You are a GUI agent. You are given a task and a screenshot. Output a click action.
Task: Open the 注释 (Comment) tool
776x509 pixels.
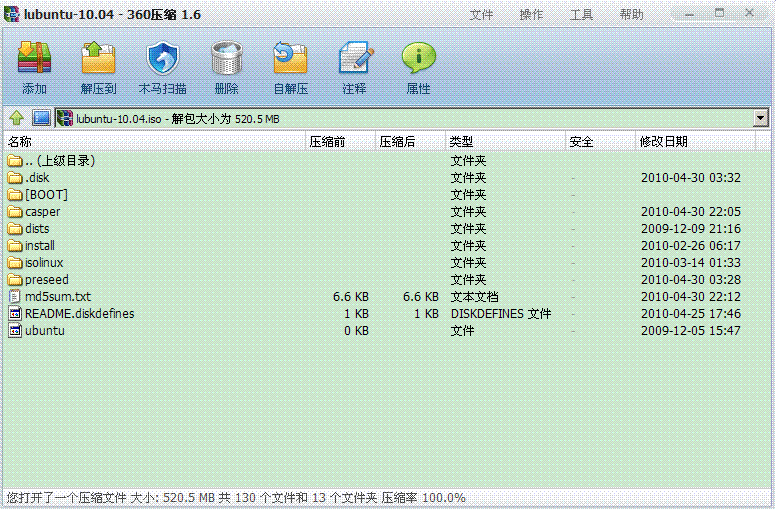coord(355,58)
